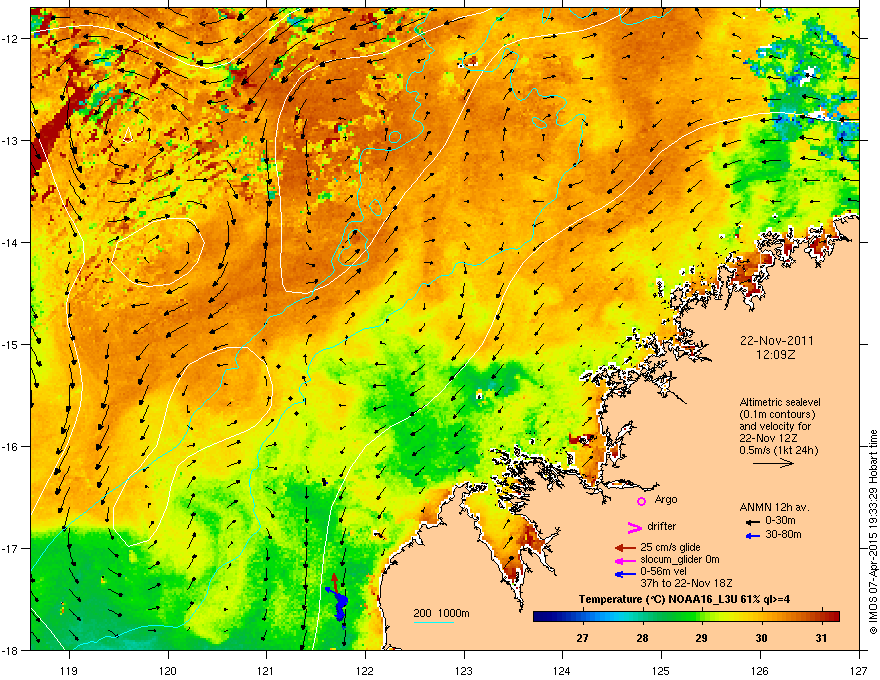Click the '37h to 22-Nov 18Z' text
The height and width of the screenshot is (680, 880).
tap(686, 583)
